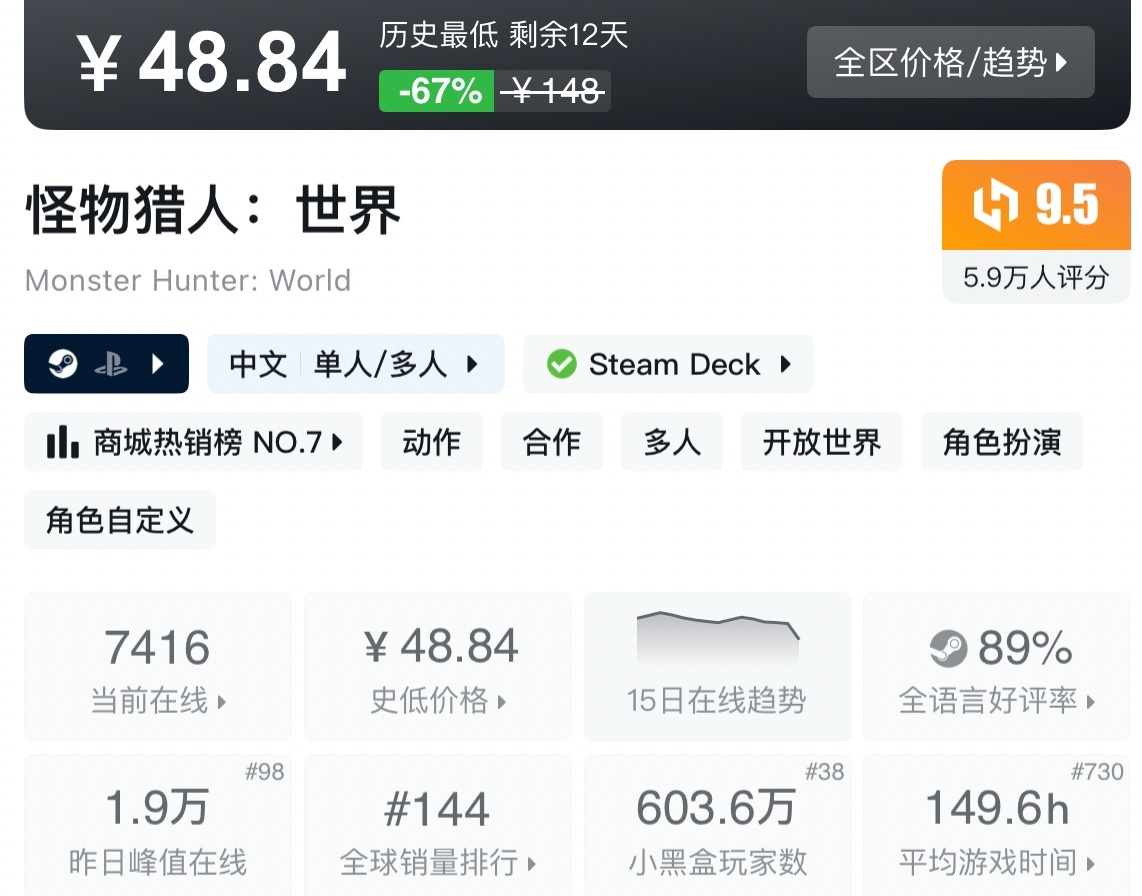
Task: Expand the 中文 单人/多人 language details
Action: coord(355,364)
